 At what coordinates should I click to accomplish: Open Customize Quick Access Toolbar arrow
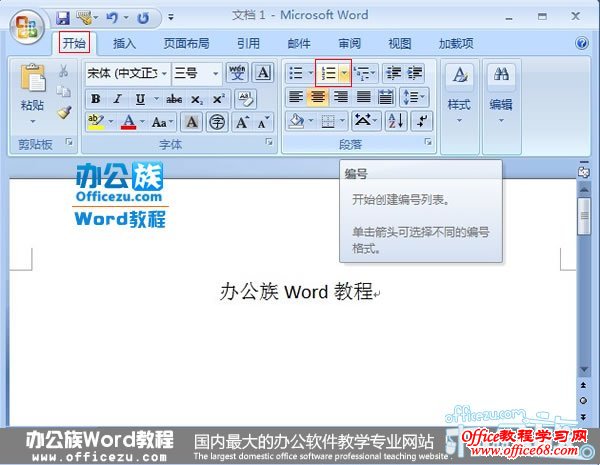tap(171, 17)
